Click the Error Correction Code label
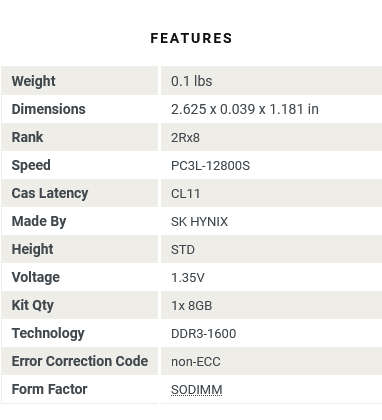 pos(80,361)
